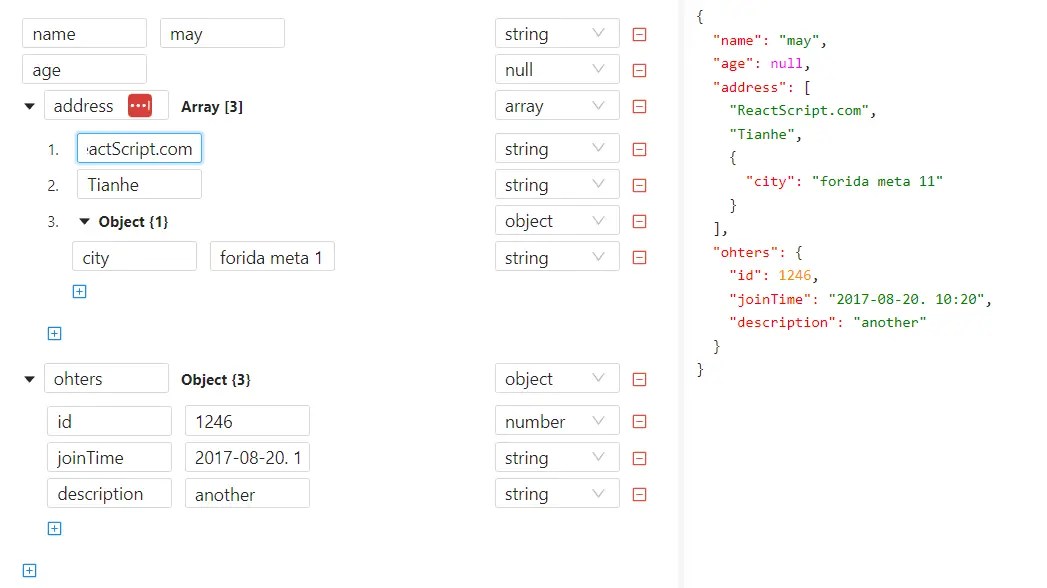Add a new item inside Object {1}
Image resolution: width=1047 pixels, height=588 pixels.
(x=79, y=291)
